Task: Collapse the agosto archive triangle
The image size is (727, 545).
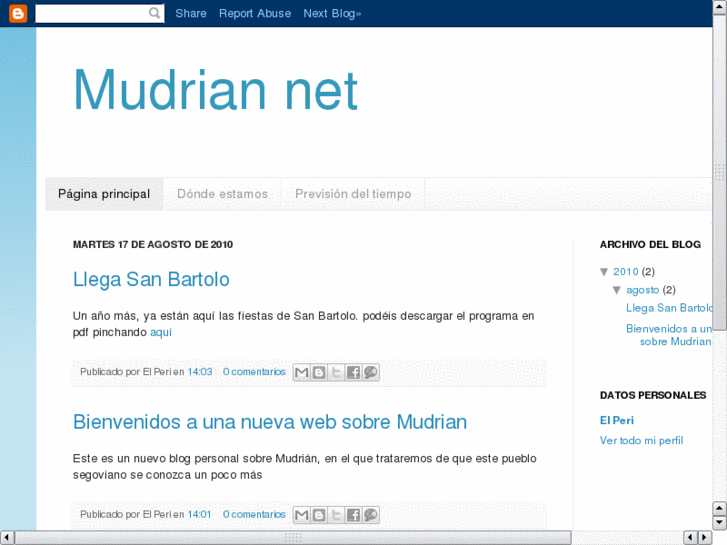Action: (x=617, y=290)
